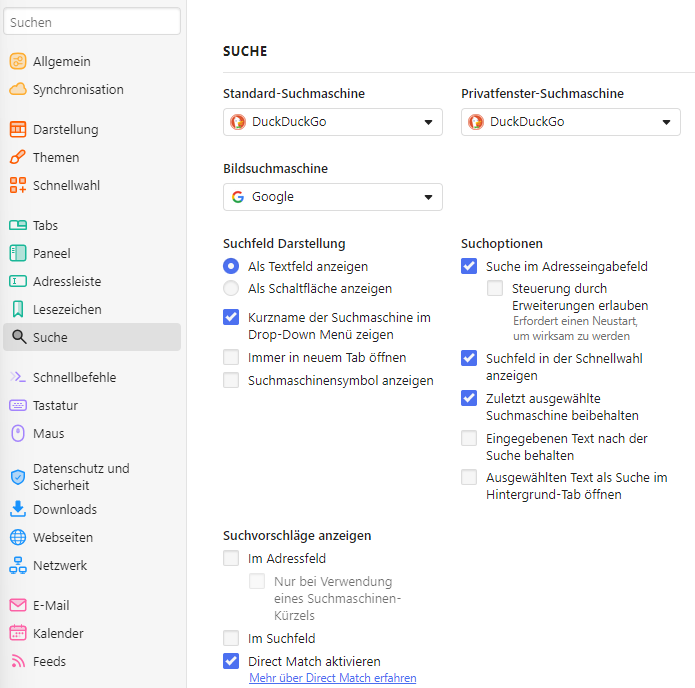Follow 'Mehr über Direct Match erfahren' link
Image resolution: width=695 pixels, height=688 pixels.
333,678
